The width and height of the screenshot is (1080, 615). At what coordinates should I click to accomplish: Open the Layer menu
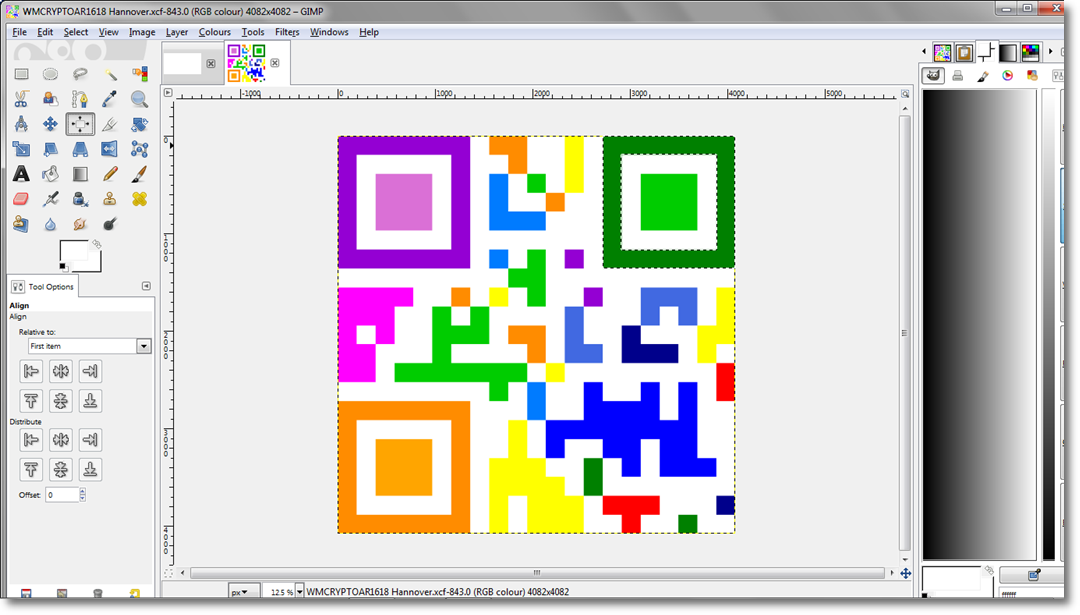(176, 32)
